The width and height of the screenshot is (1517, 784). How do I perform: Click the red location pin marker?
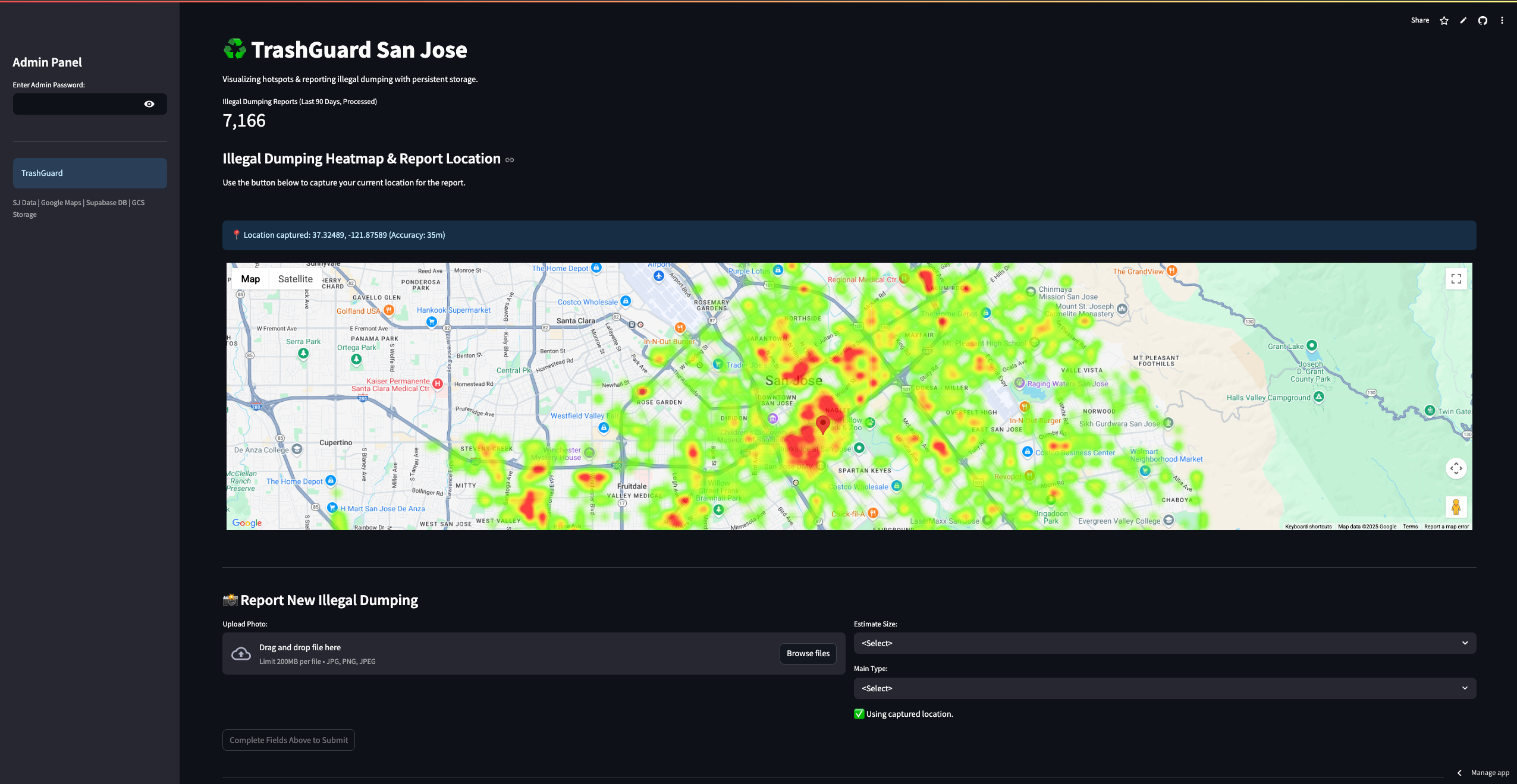tap(822, 424)
